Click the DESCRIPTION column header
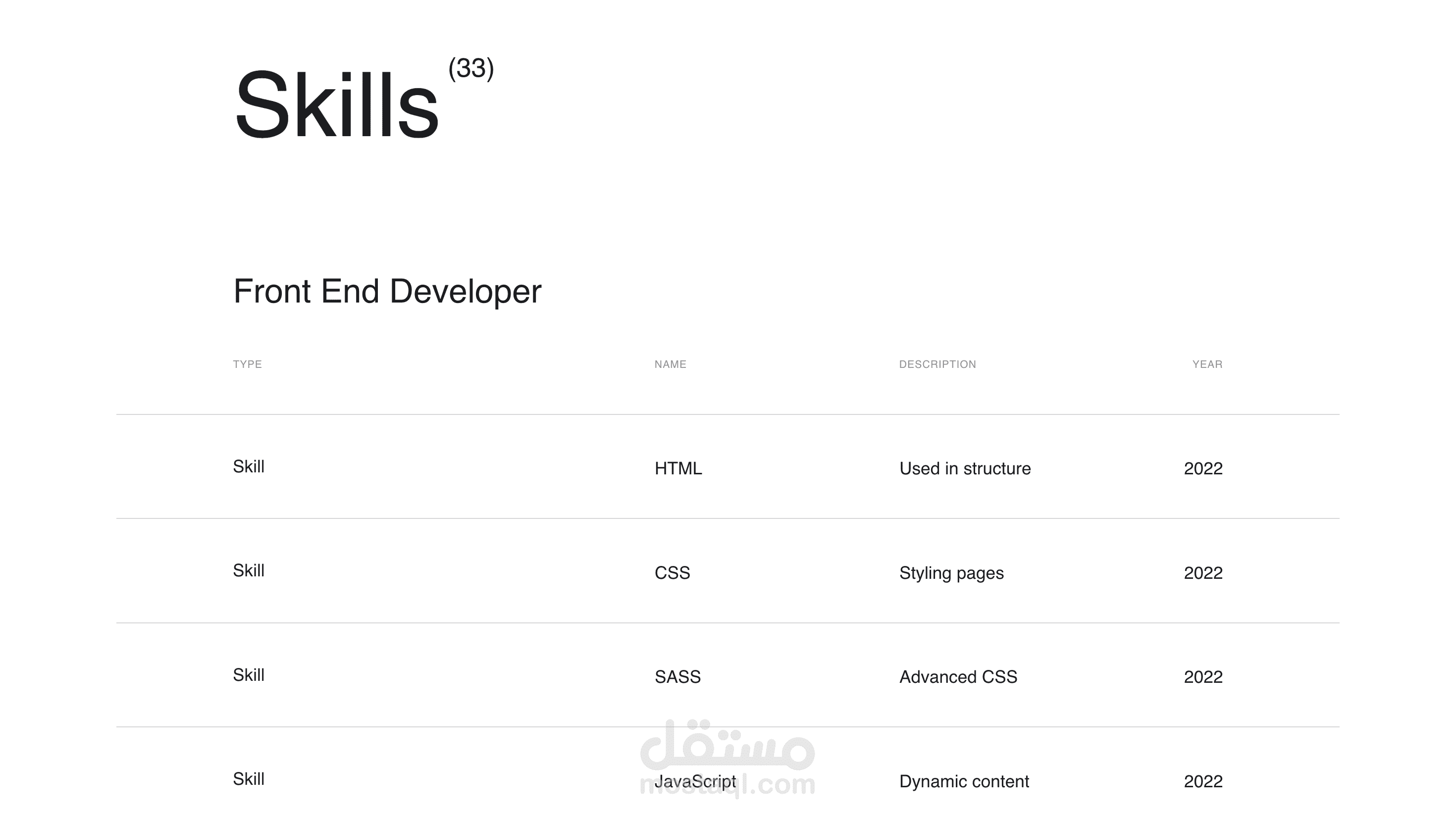The height and width of the screenshot is (816, 1456). click(937, 364)
